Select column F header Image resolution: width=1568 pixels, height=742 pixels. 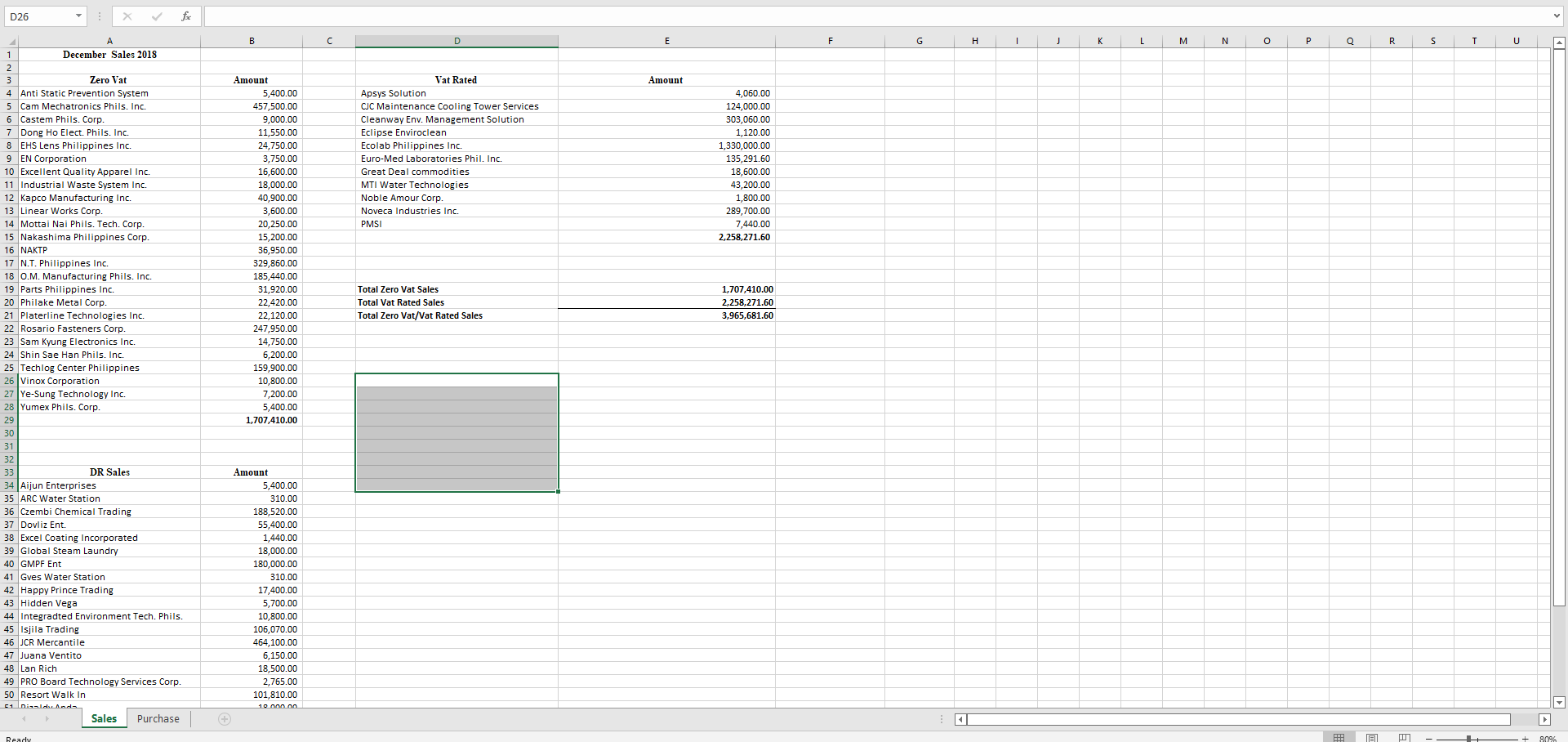831,41
